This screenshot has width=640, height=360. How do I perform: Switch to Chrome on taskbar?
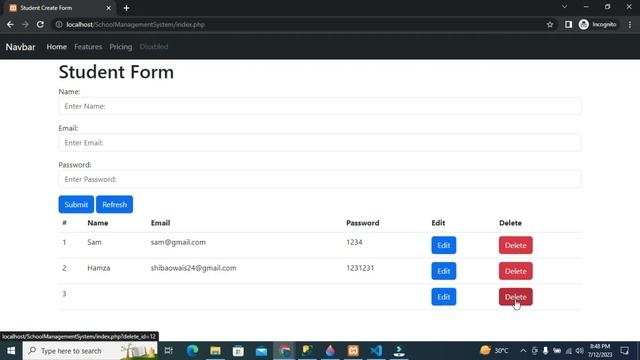[x=284, y=351]
